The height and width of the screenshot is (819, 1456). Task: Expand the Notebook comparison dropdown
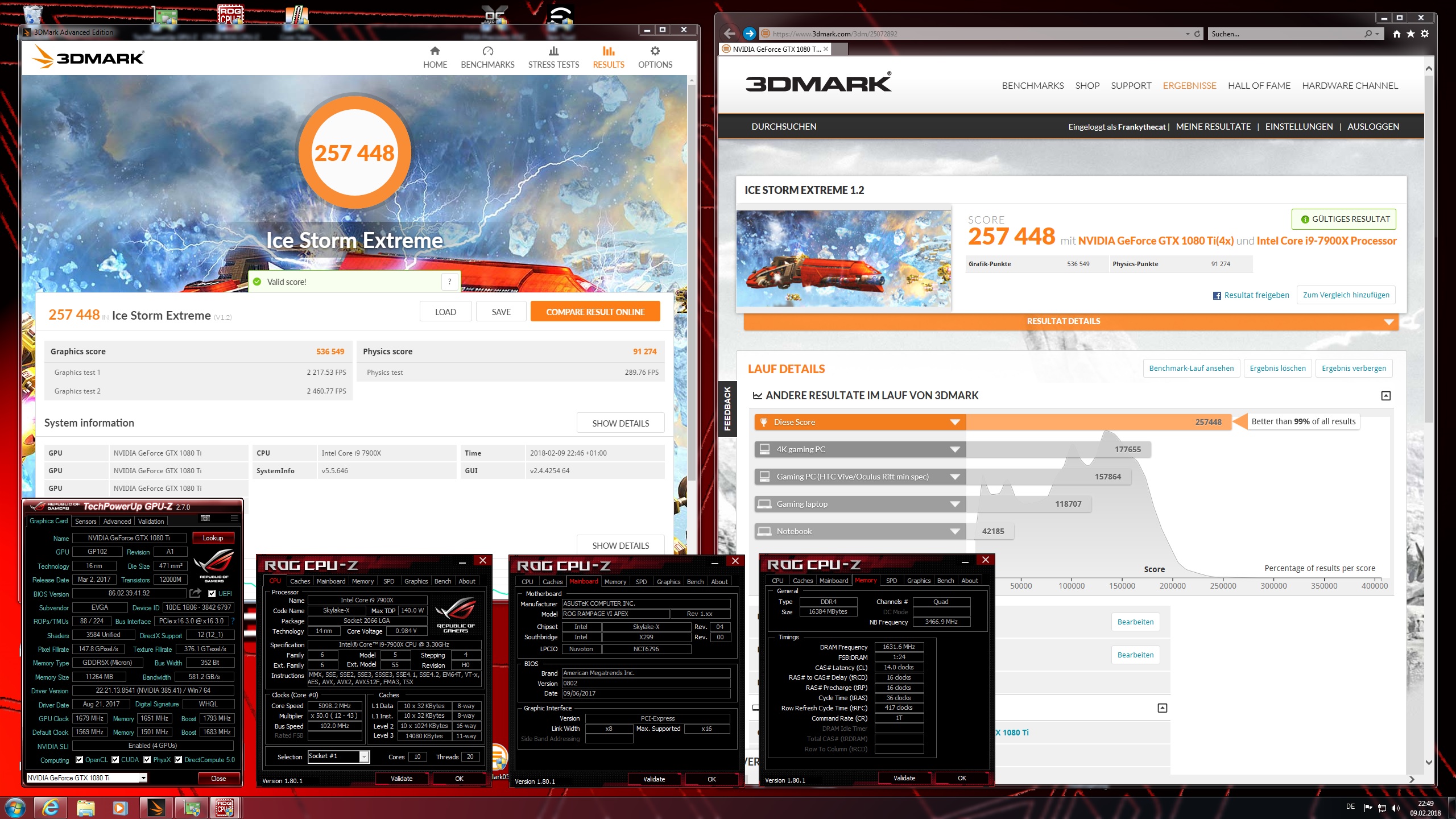[x=955, y=531]
